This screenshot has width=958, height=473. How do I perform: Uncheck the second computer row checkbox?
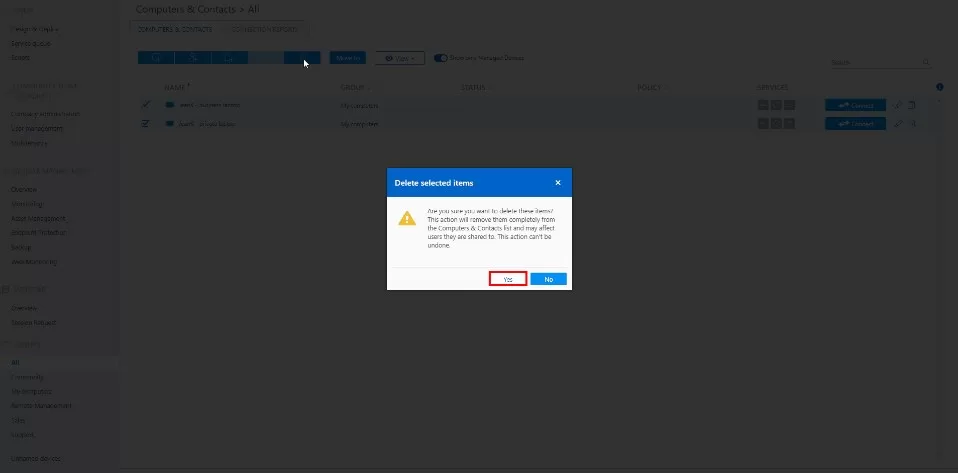tap(146, 124)
